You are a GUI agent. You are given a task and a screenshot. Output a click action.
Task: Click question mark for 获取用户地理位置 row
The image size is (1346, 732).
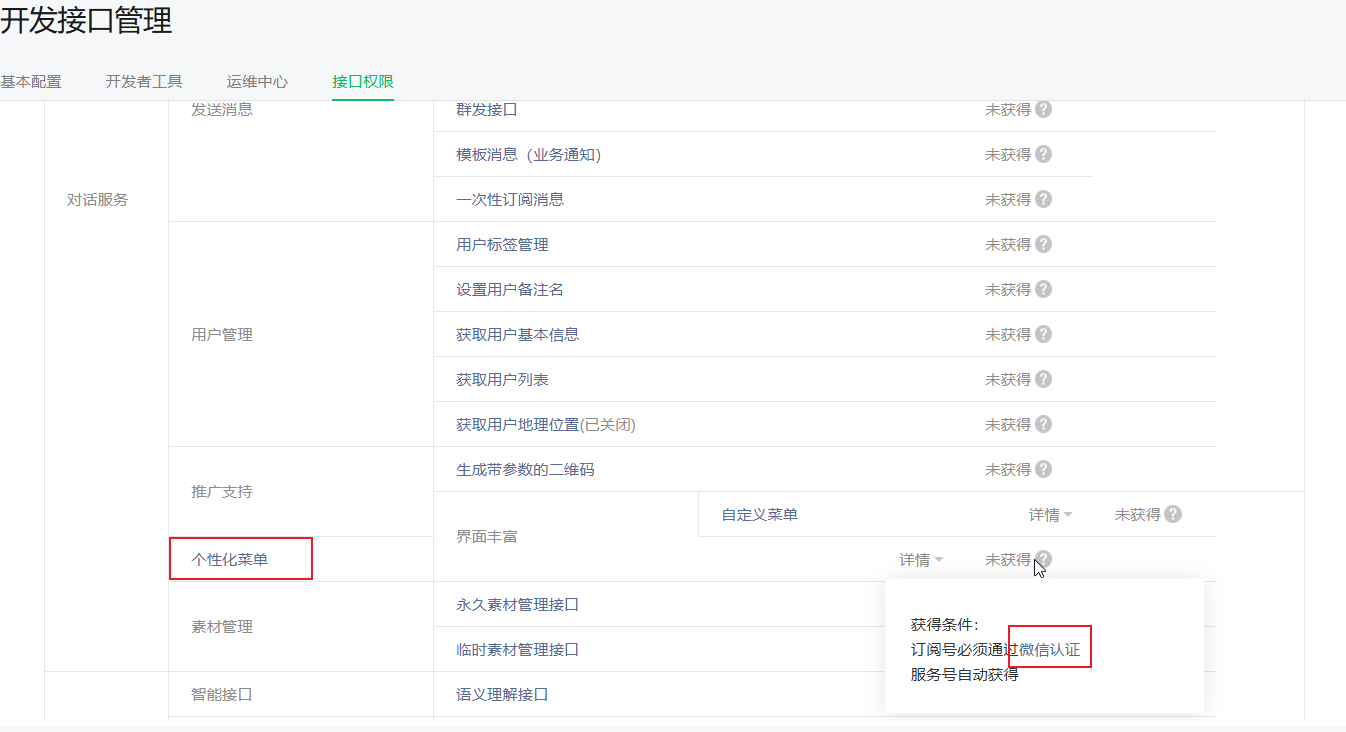(1043, 424)
